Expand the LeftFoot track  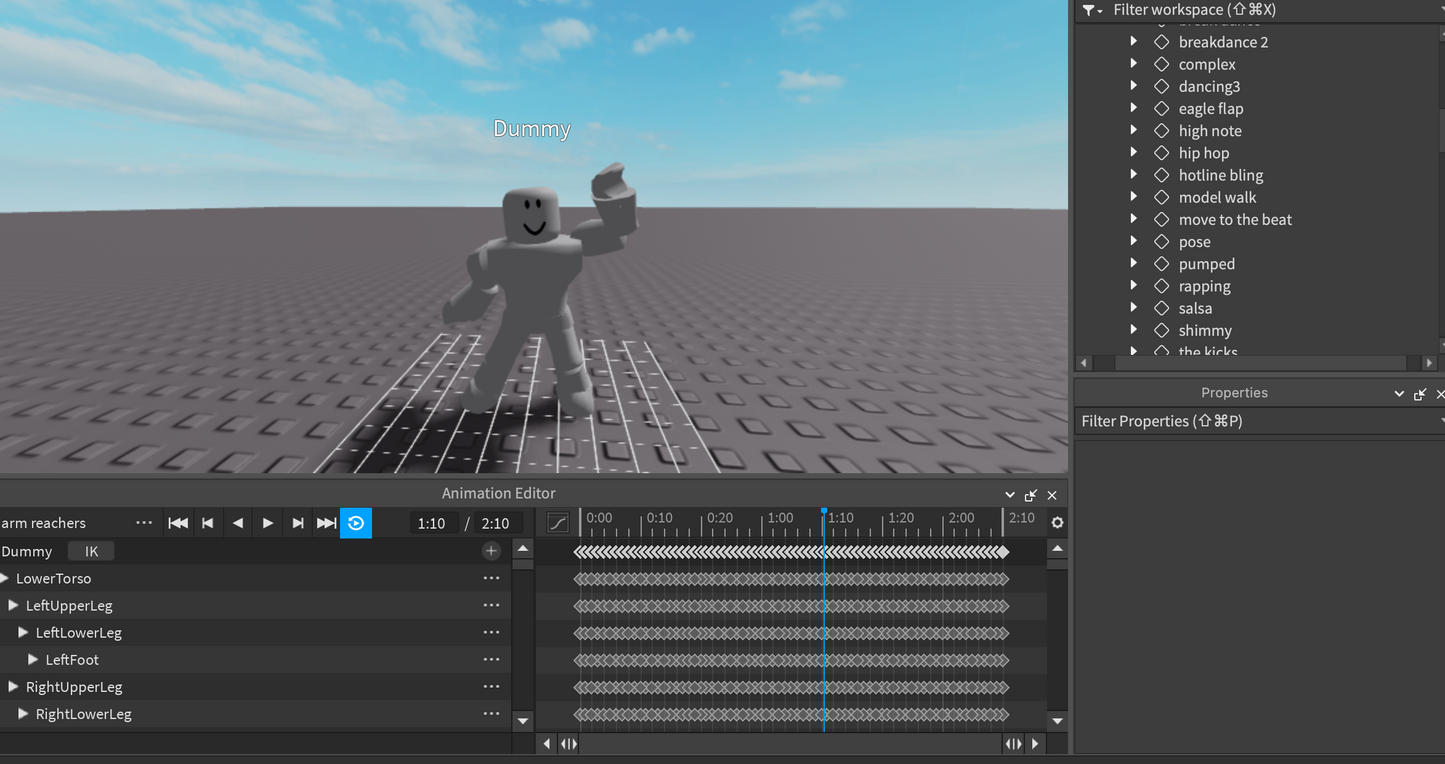click(x=33, y=659)
